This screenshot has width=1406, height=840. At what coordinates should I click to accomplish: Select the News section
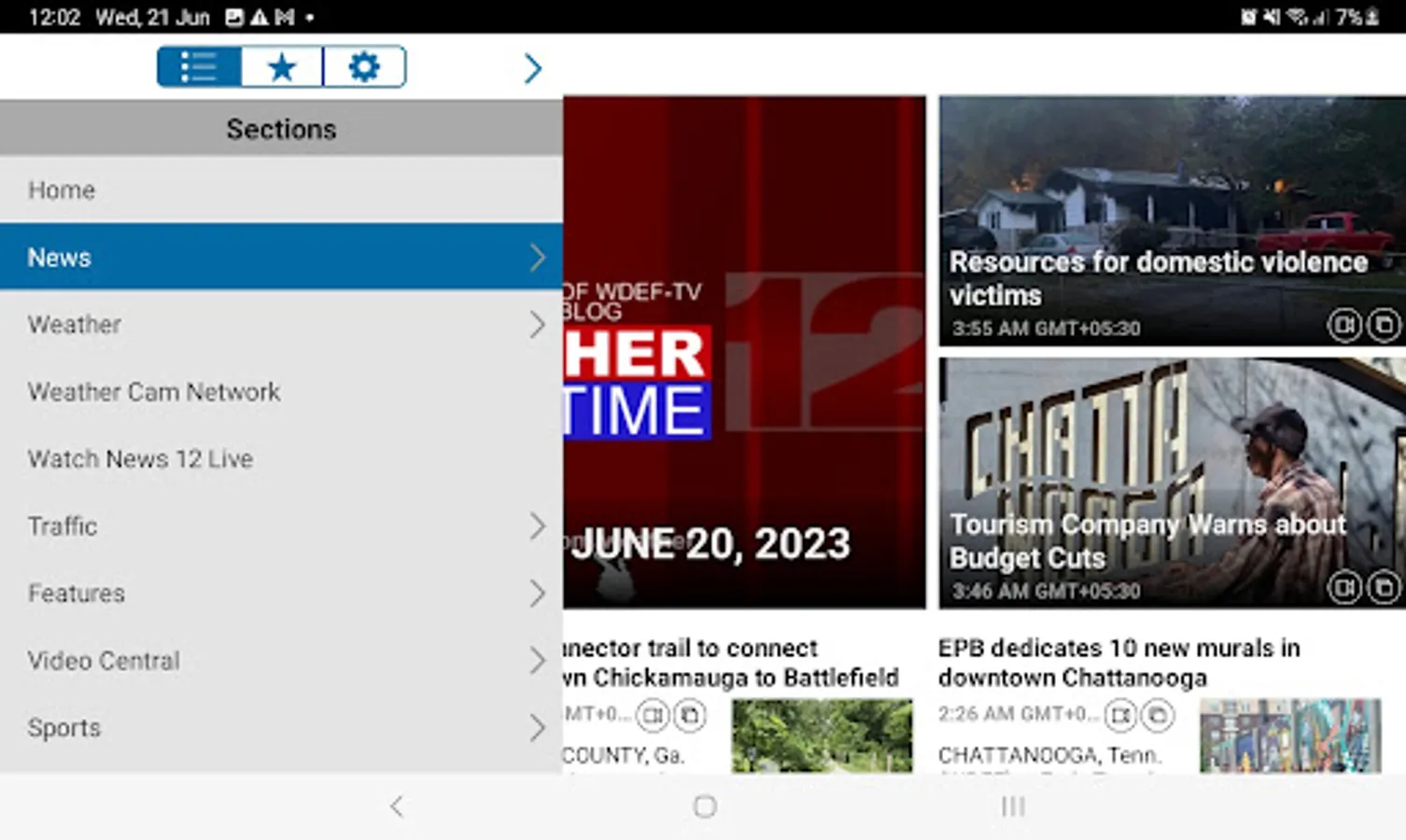coord(281,257)
